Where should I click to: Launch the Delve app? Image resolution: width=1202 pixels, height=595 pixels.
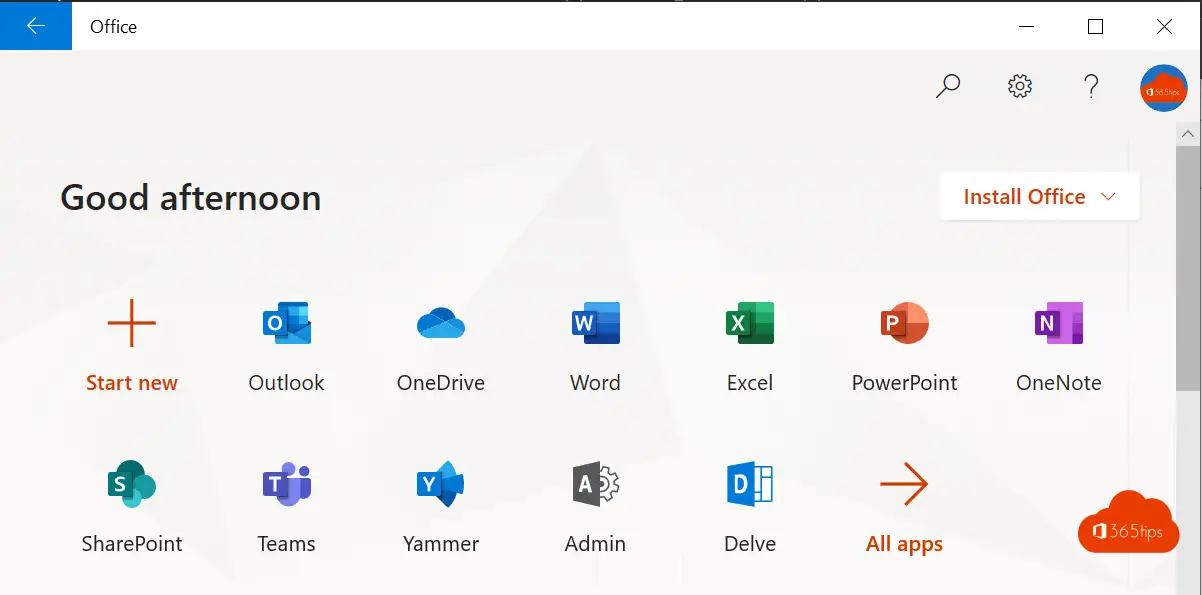click(x=750, y=485)
